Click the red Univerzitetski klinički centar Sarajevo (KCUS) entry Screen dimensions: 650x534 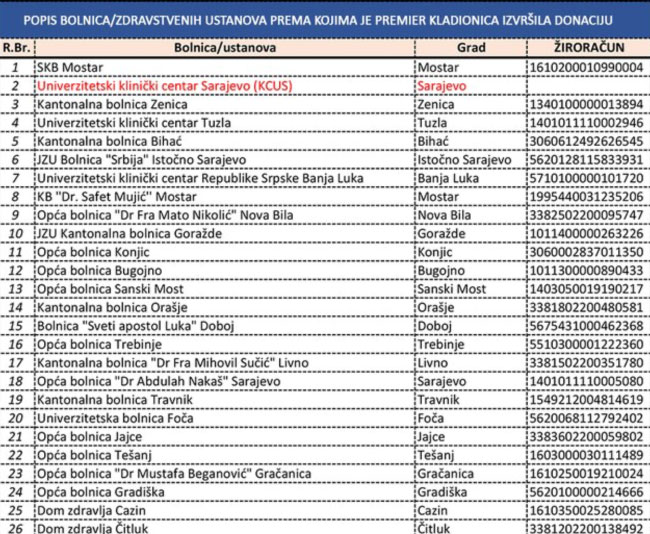pyautogui.click(x=147, y=86)
